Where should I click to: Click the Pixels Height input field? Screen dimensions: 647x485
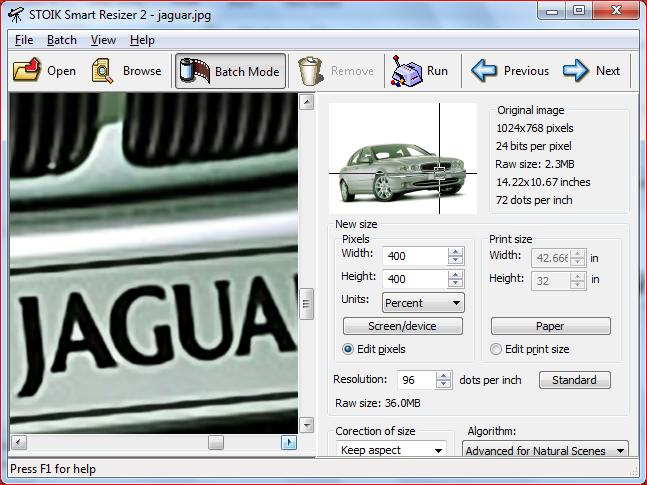(415, 279)
